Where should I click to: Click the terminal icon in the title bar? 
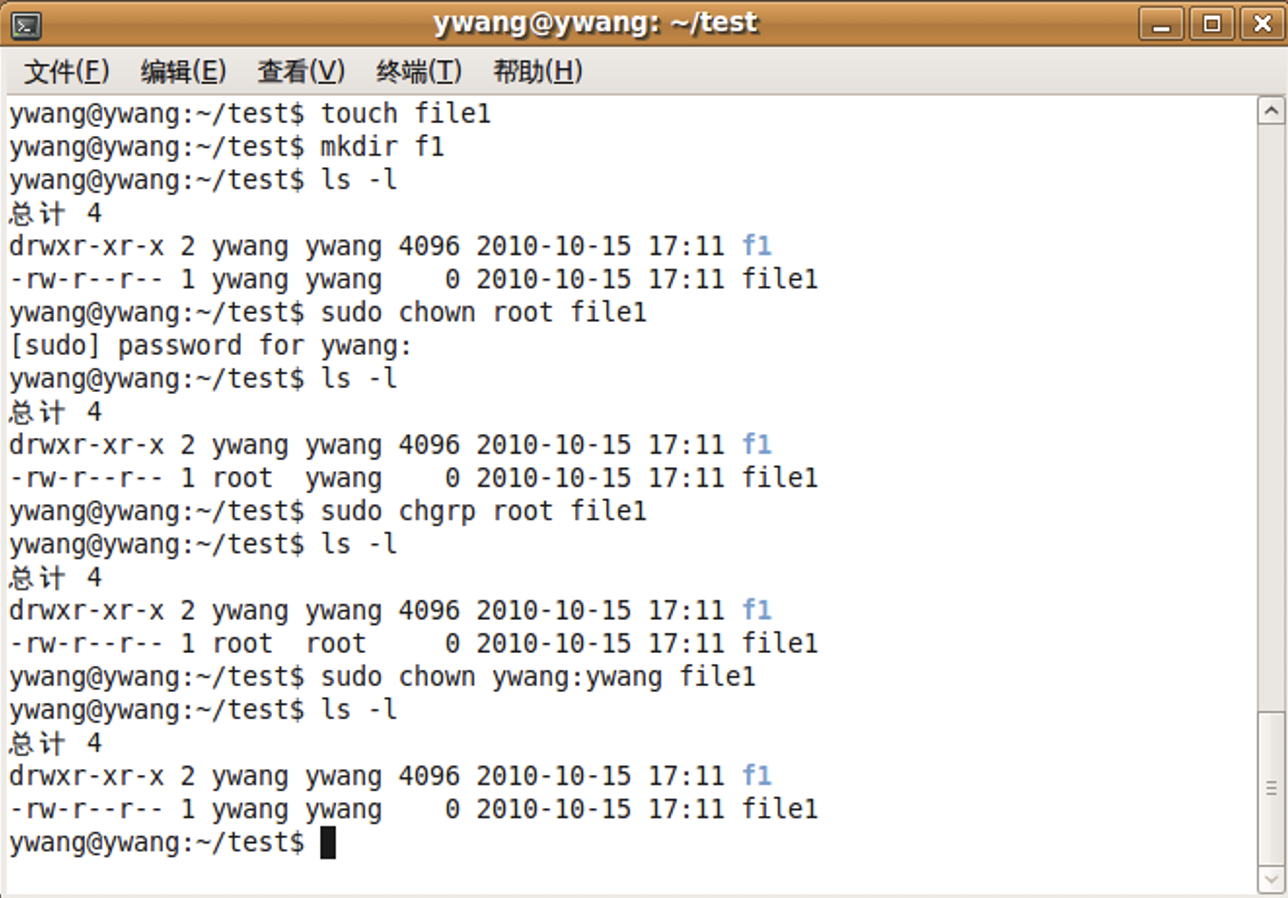coord(27,25)
